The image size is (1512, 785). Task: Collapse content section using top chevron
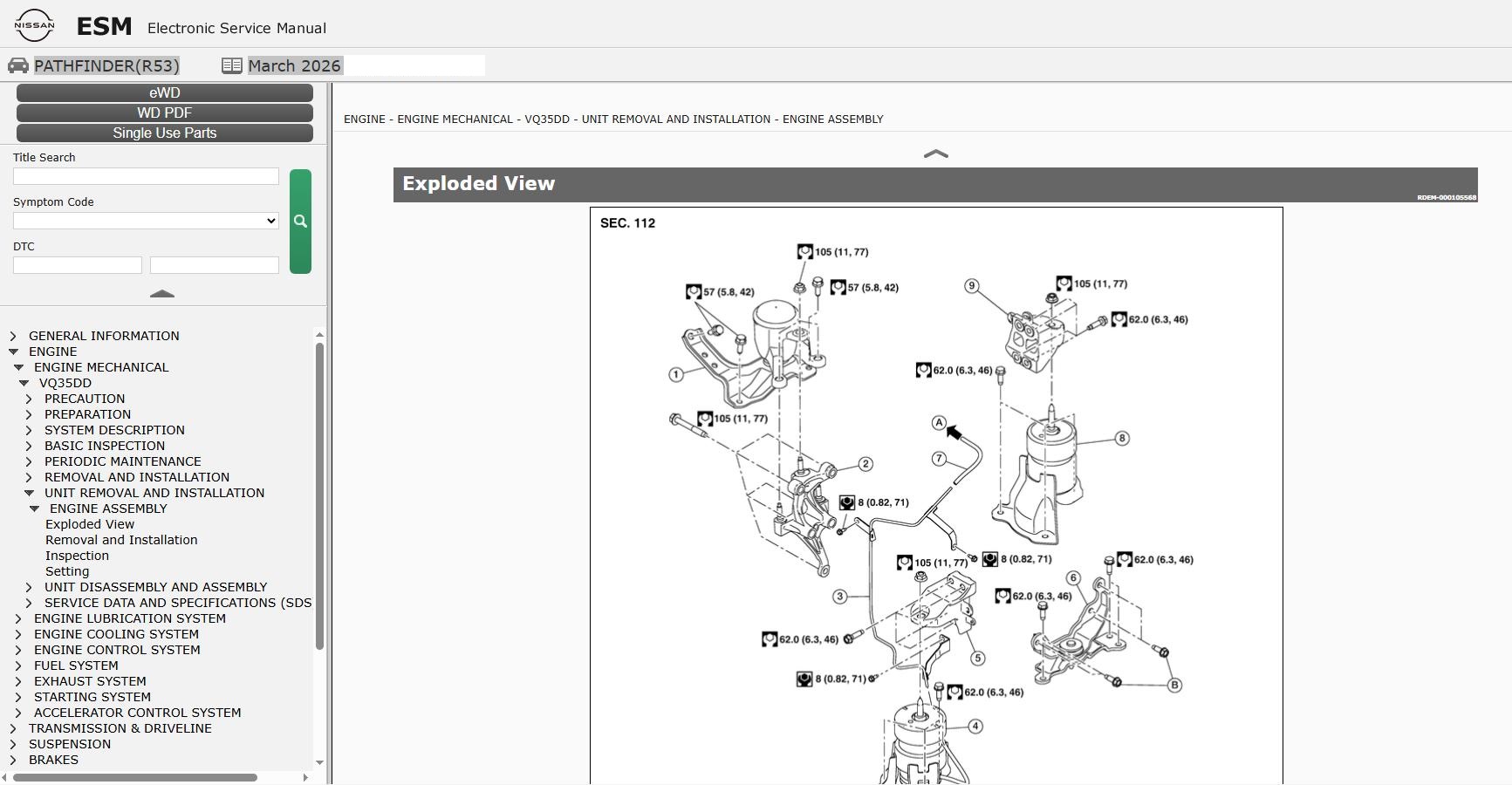coord(935,154)
